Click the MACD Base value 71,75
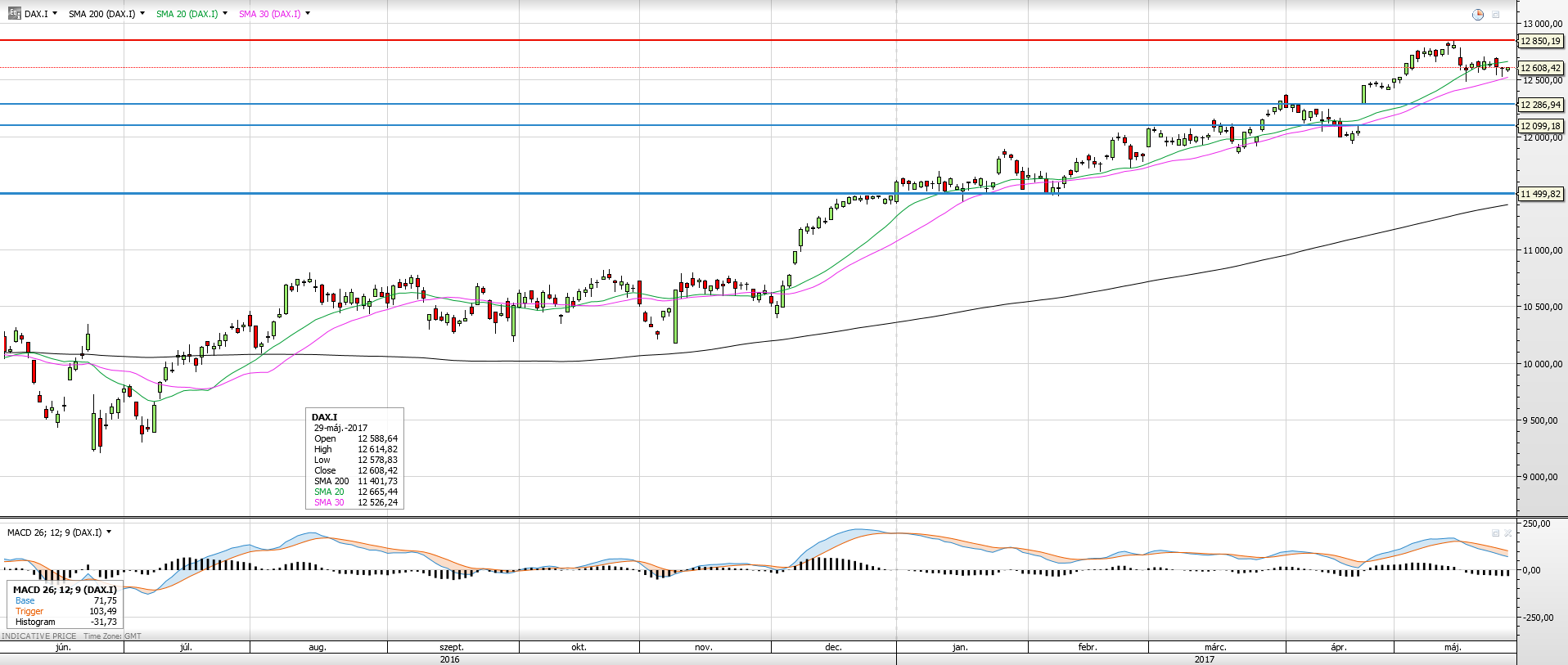This screenshot has width=1568, height=665. coord(105,600)
